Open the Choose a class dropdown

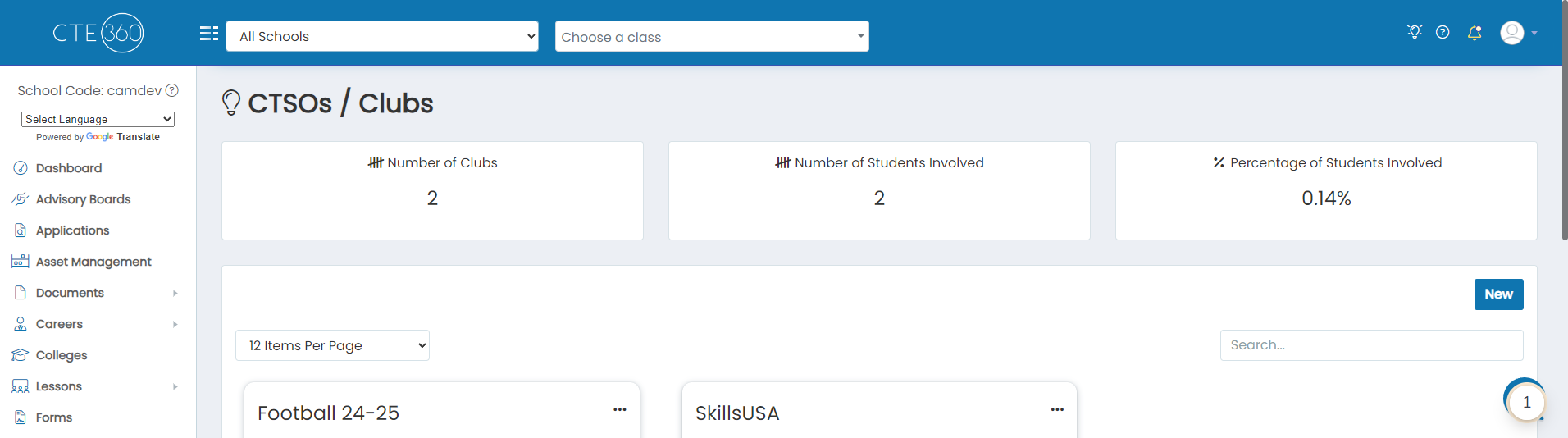pyautogui.click(x=712, y=36)
